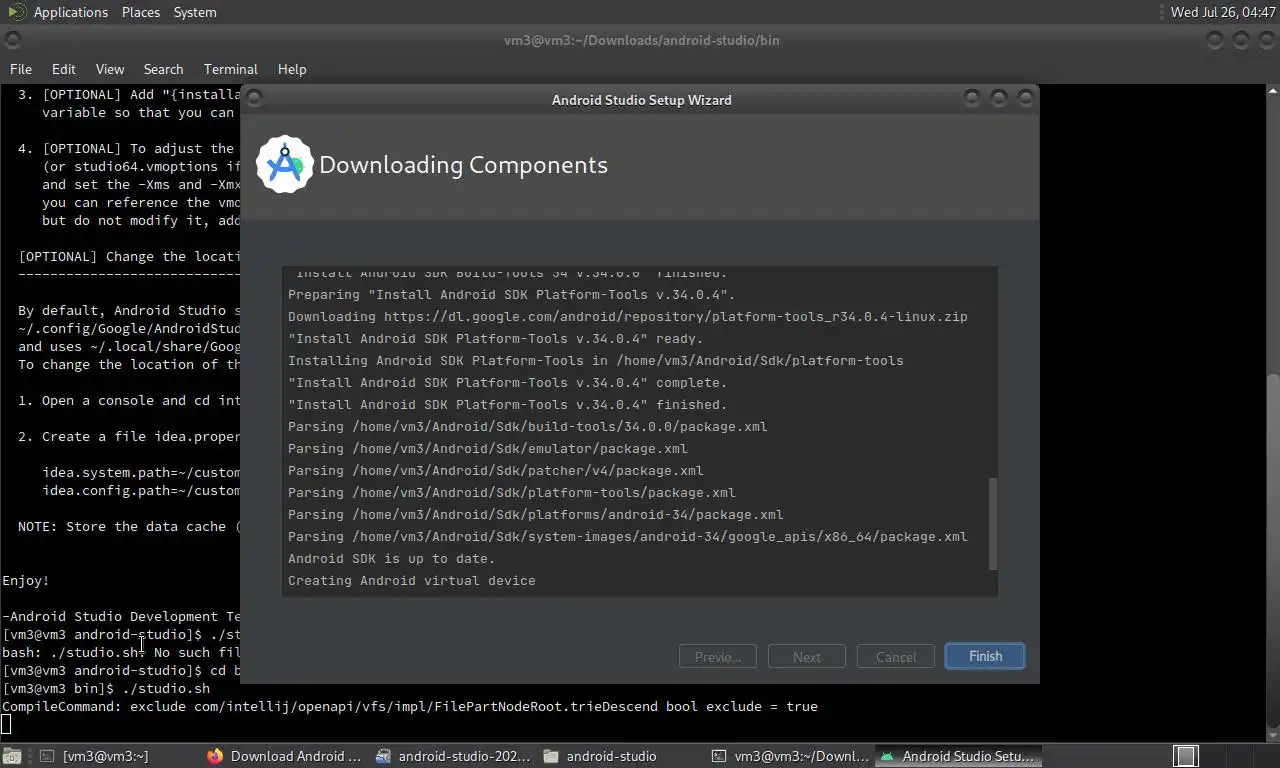Switch to the android-studio-202... archive taskbar item
Image resolution: width=1280 pixels, height=768 pixels.
point(453,756)
